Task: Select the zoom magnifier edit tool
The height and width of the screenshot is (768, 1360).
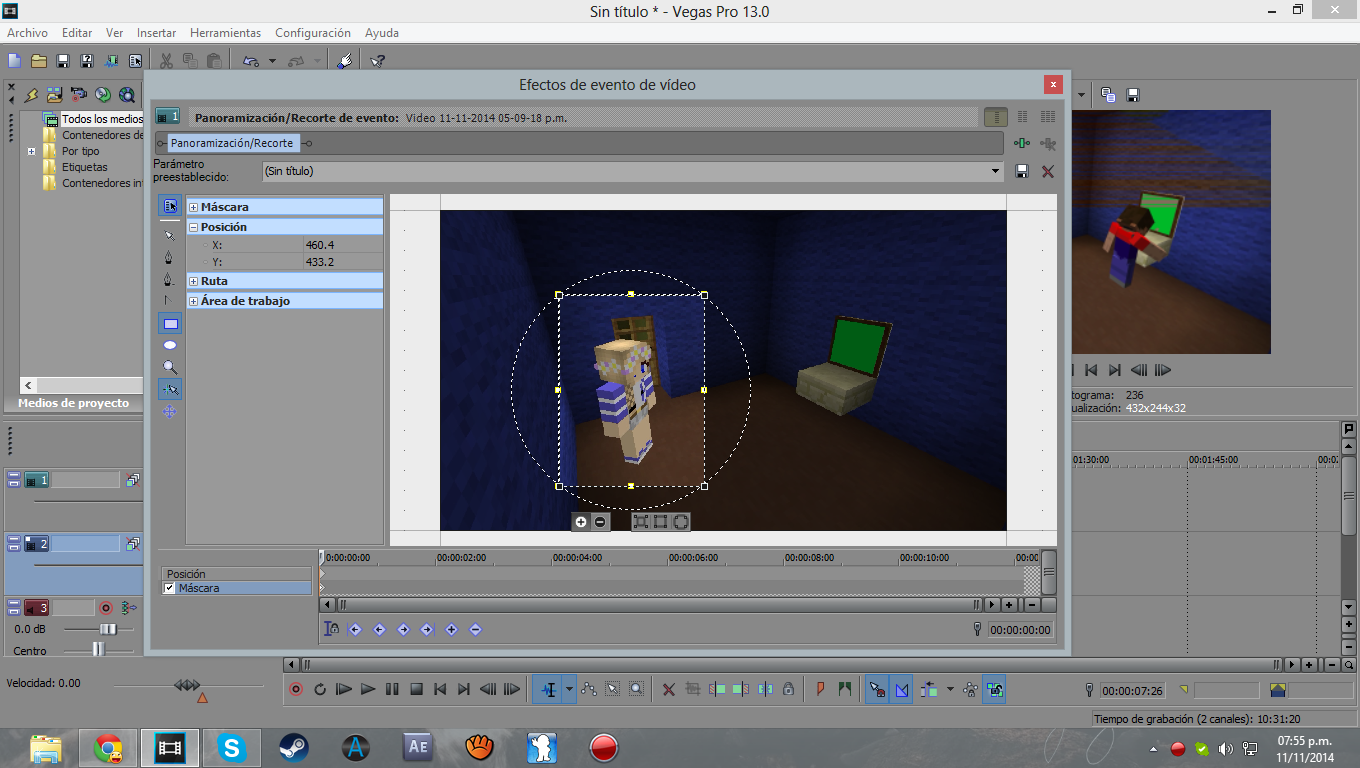Action: 170,367
